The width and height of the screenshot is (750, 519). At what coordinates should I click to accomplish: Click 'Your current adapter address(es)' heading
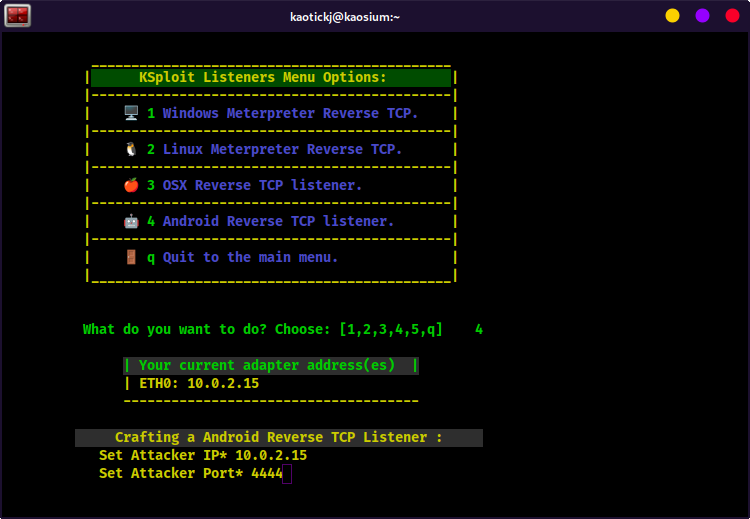coord(267,365)
